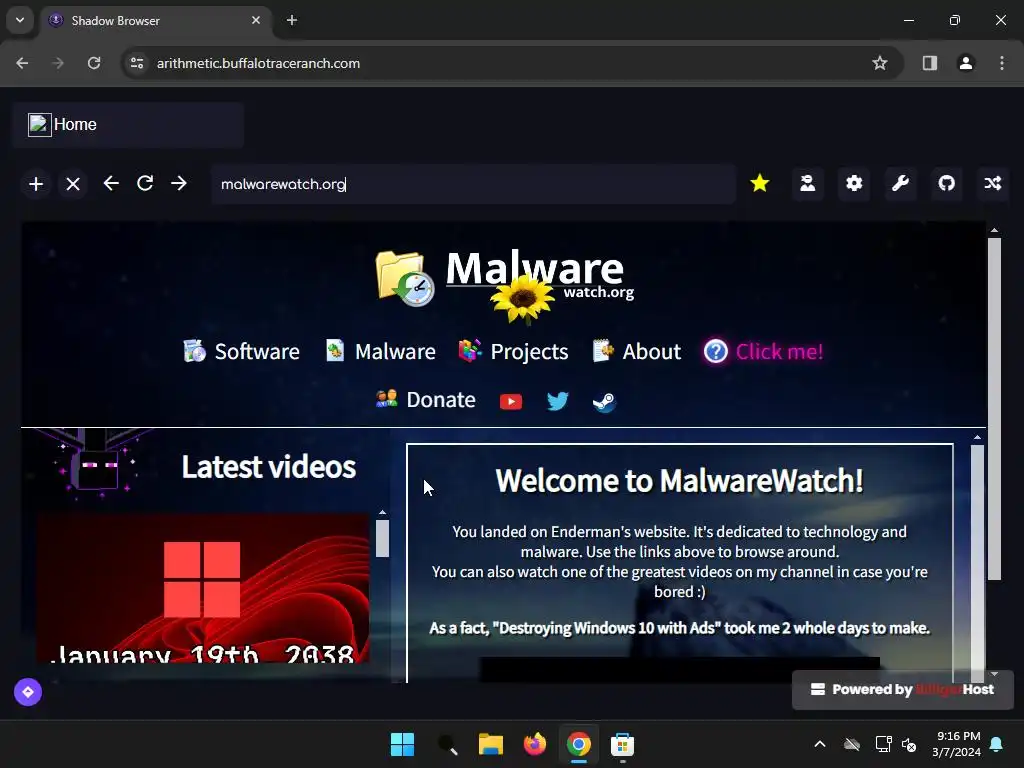Open the wrench tools icon
The width and height of the screenshot is (1024, 768).
pos(901,184)
